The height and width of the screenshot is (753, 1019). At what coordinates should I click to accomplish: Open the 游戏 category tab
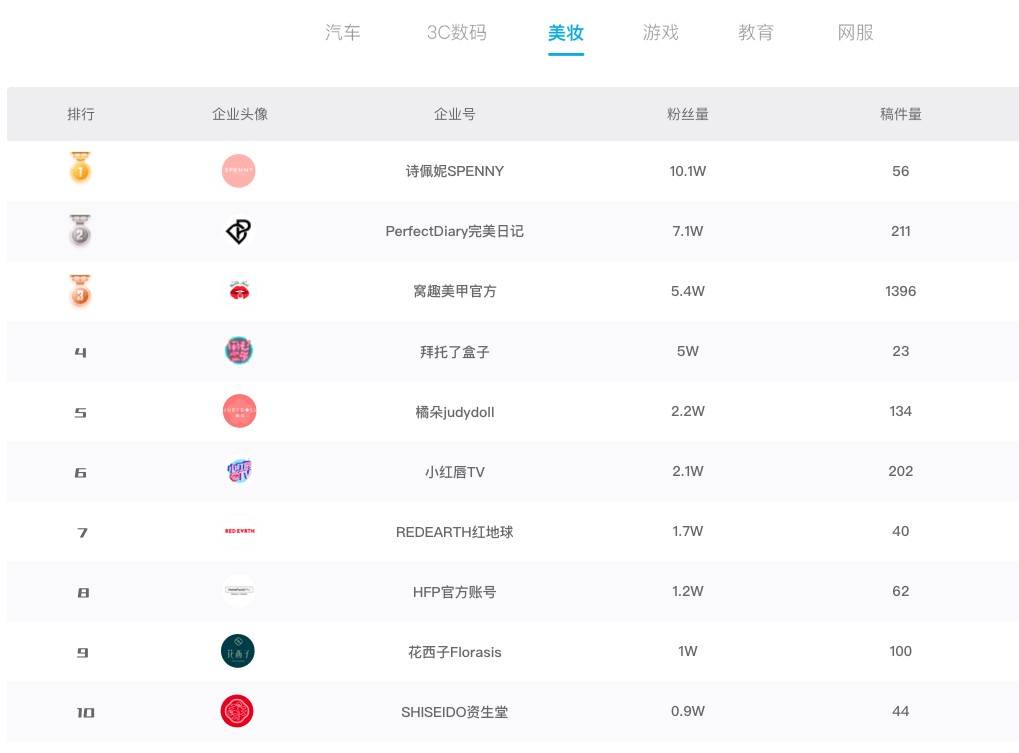(x=660, y=33)
